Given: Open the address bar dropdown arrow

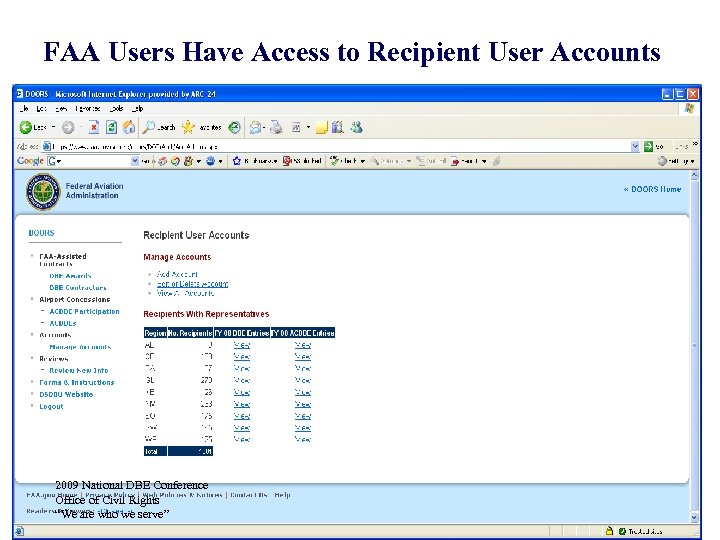Looking at the screenshot, I should (635, 146).
